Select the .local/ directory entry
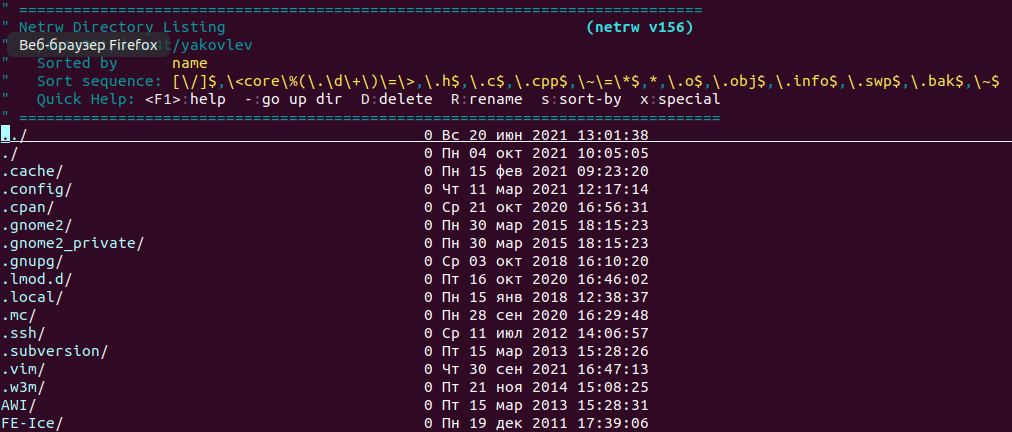 32,298
